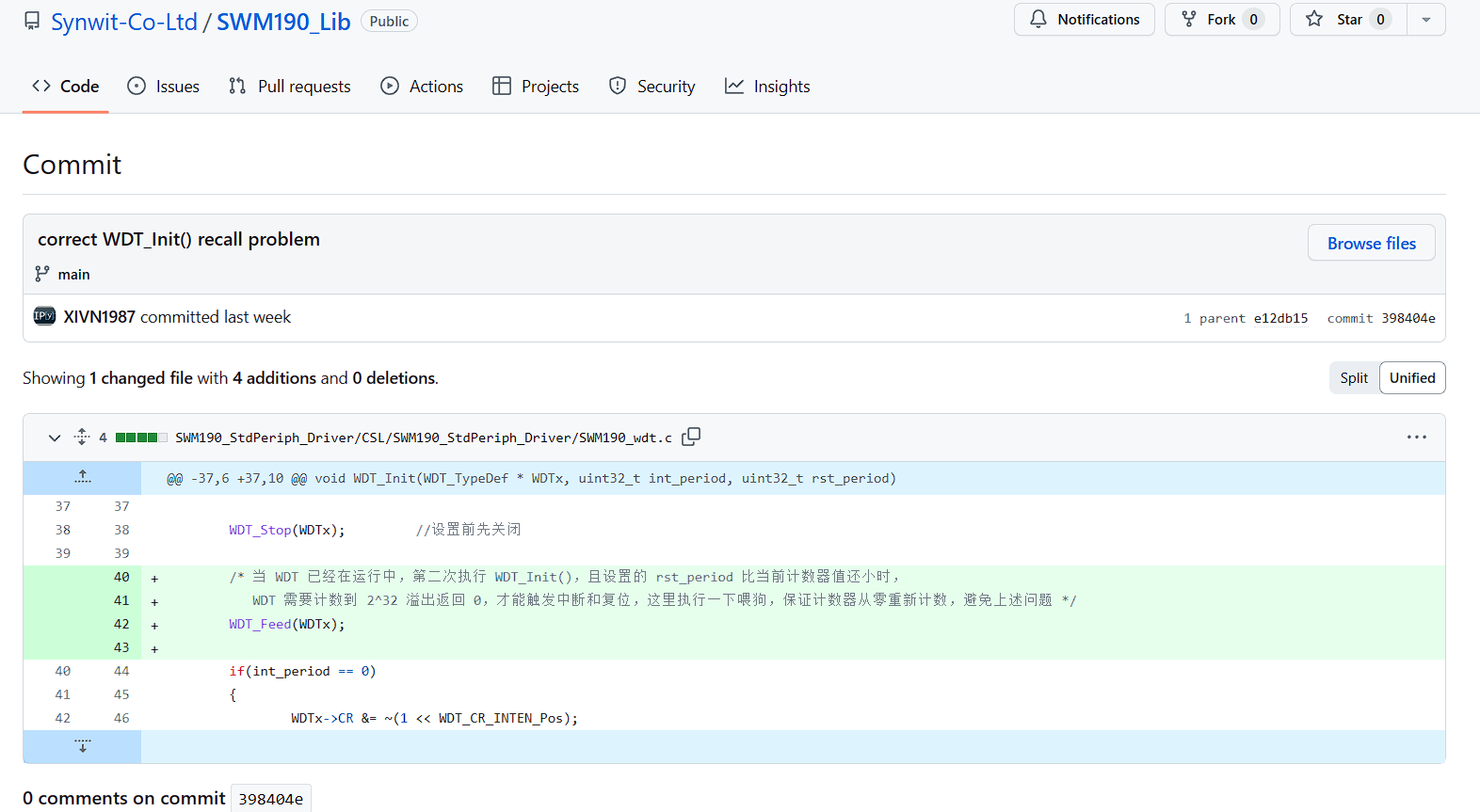Screen dimensions: 1480x812
Task: Click new line number 40
Action: click(x=121, y=577)
